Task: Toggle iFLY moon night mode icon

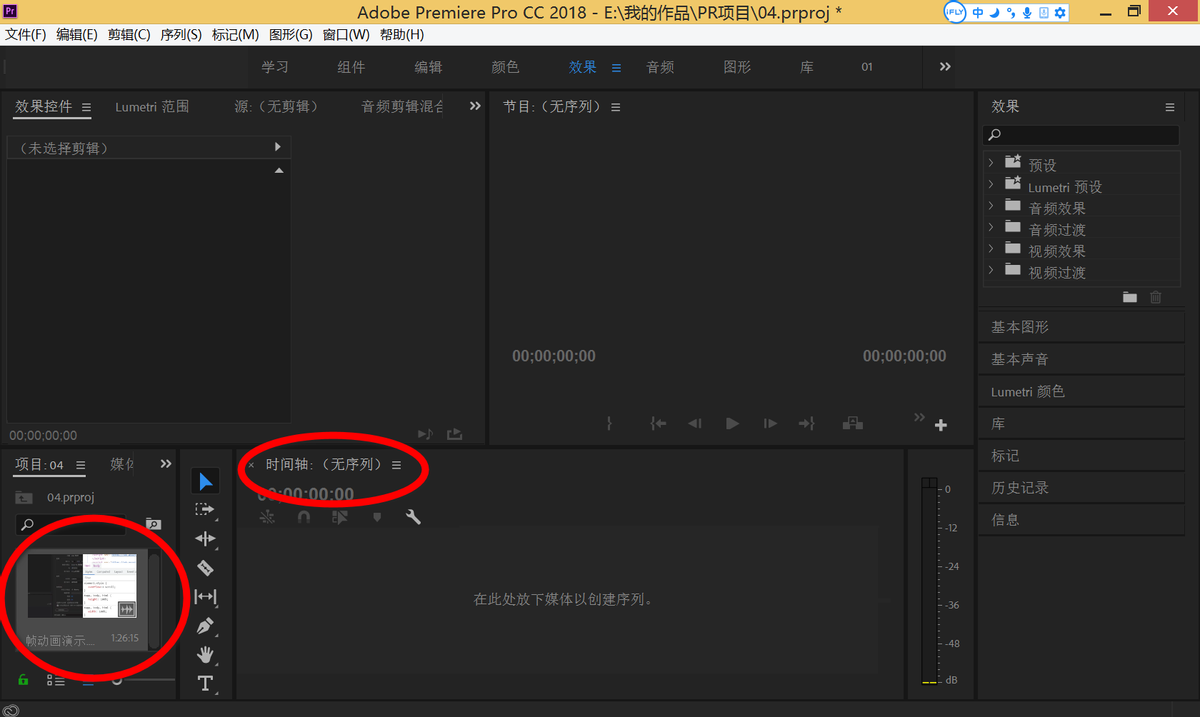Action: pos(994,12)
